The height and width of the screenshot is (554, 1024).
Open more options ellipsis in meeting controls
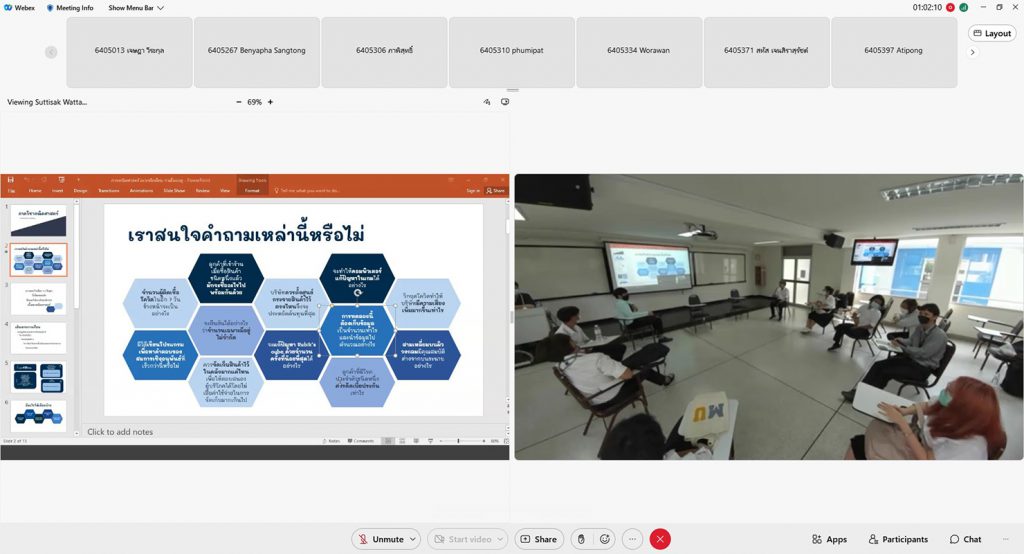(632, 539)
